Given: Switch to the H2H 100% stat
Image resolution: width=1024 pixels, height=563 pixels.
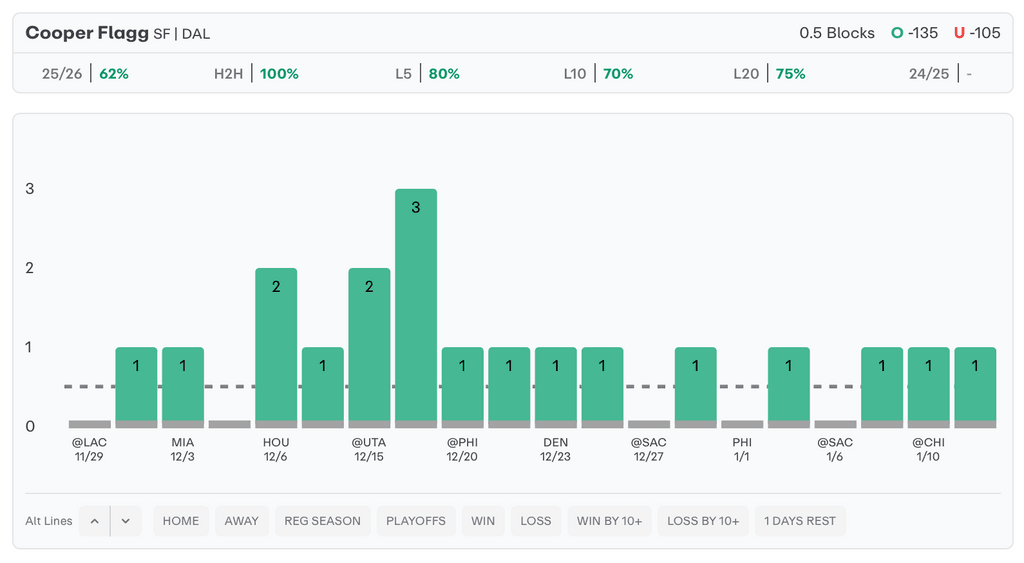Looking at the screenshot, I should pos(256,74).
